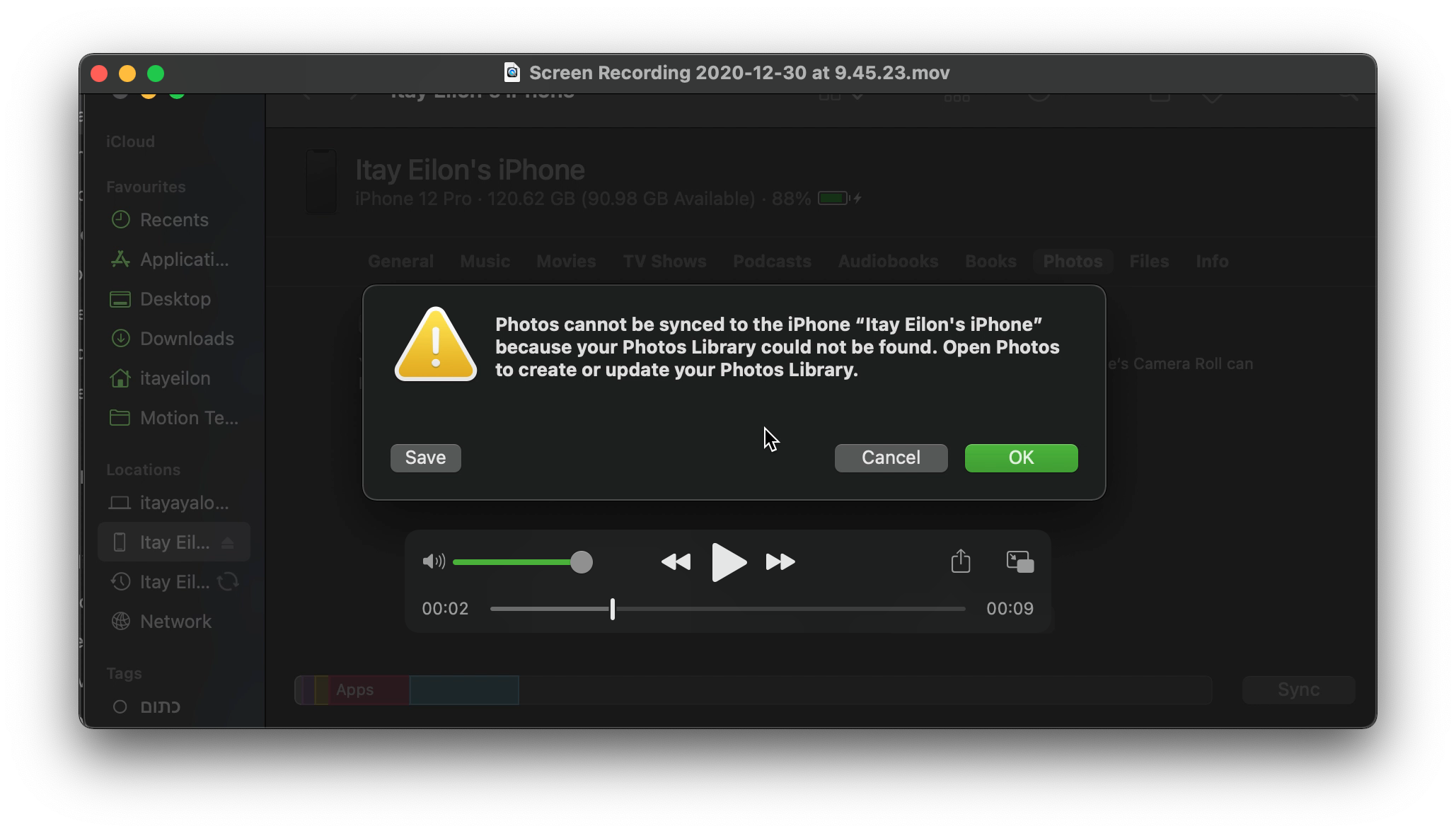Toggle picture-in-picture mode icon
Viewport: 1456px width, 833px height.
click(1019, 561)
